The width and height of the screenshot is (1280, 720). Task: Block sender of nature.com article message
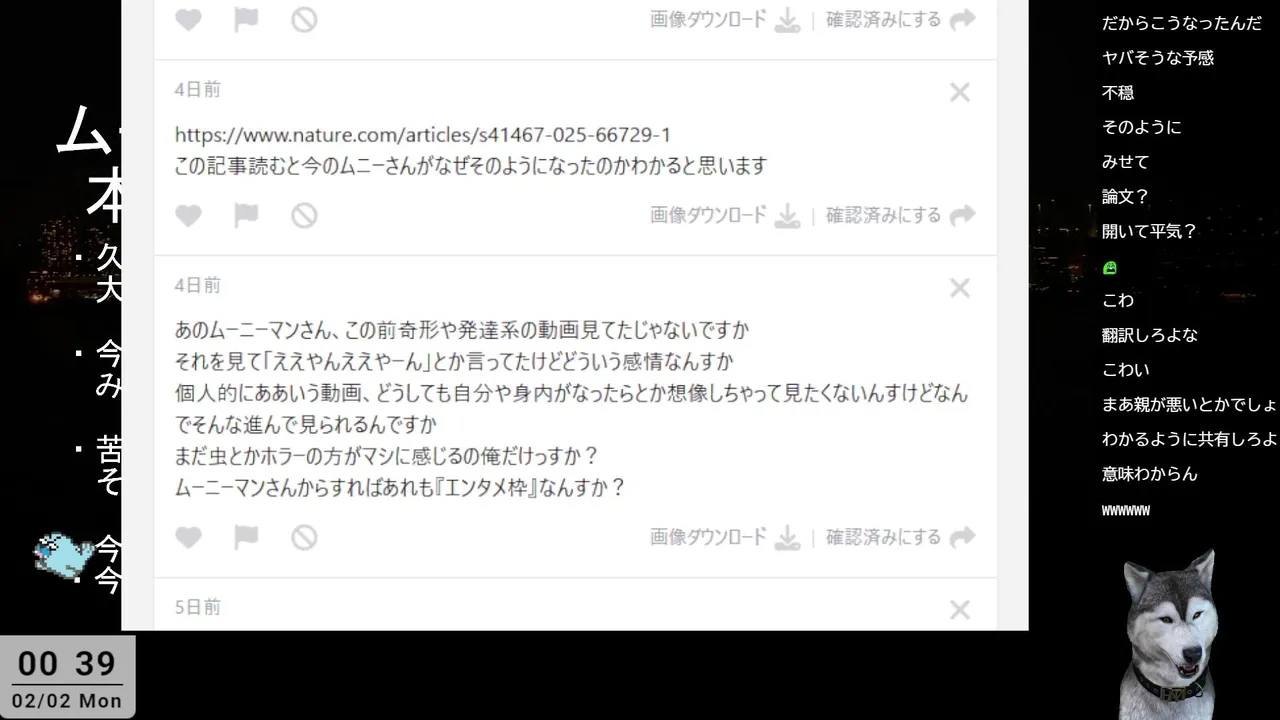click(x=304, y=216)
